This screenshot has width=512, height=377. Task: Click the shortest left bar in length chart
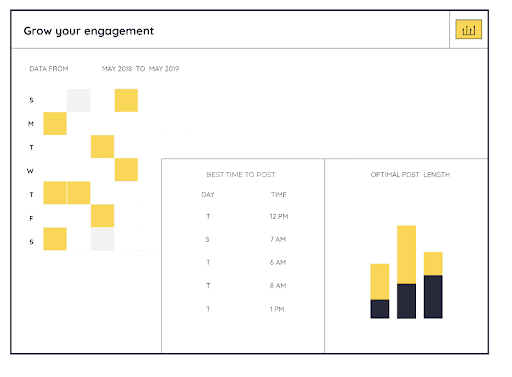click(380, 291)
